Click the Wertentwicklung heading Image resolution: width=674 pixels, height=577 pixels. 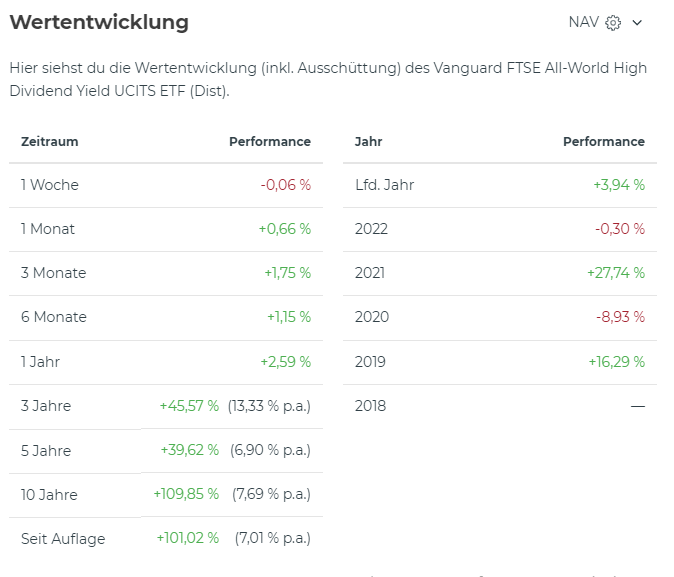pyautogui.click(x=99, y=22)
